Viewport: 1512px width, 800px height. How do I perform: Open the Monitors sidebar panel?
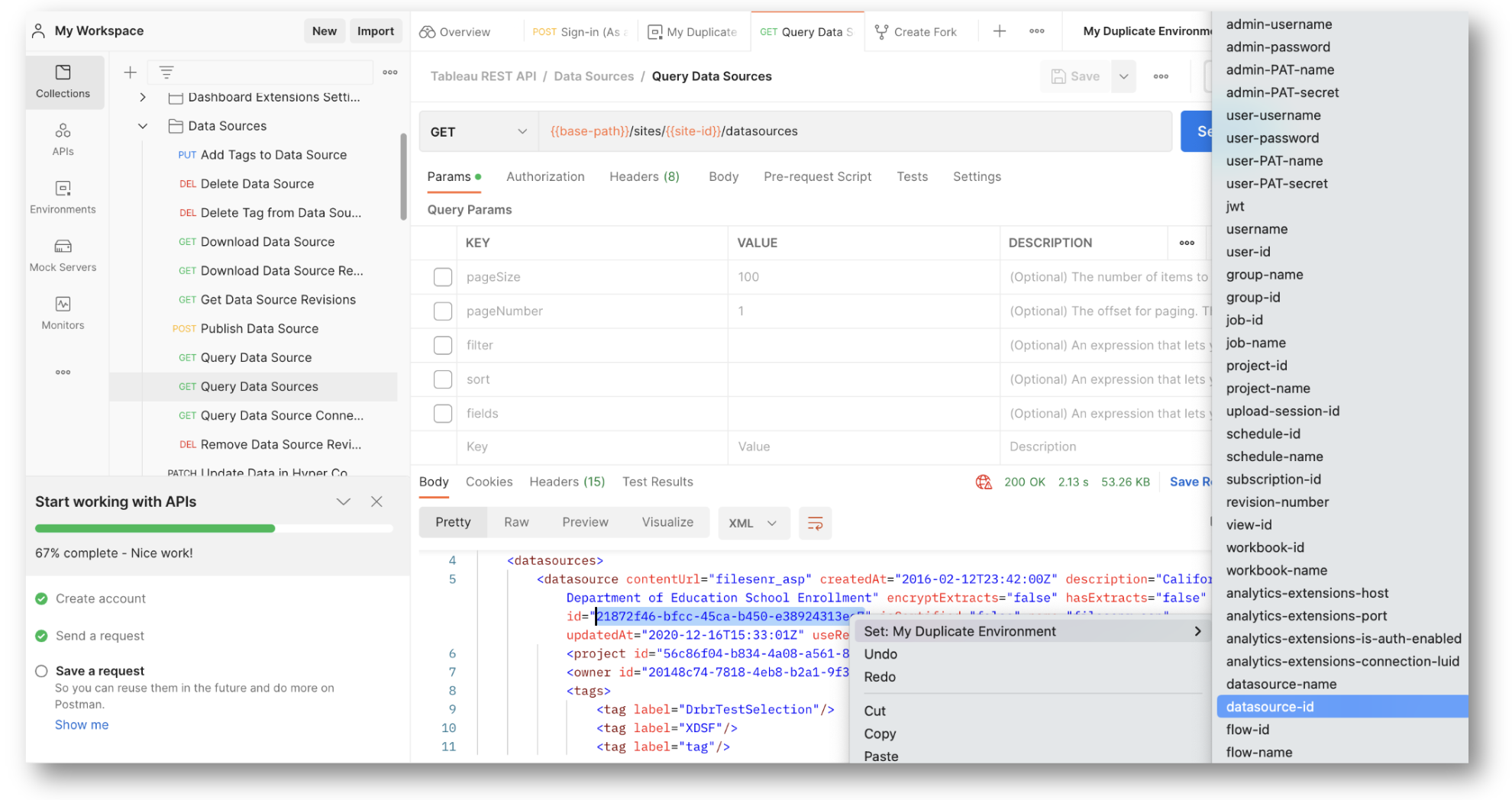tap(63, 314)
